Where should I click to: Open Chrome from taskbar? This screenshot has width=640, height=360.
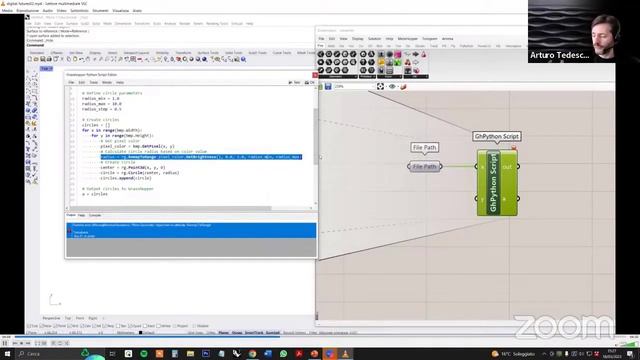click(252, 354)
